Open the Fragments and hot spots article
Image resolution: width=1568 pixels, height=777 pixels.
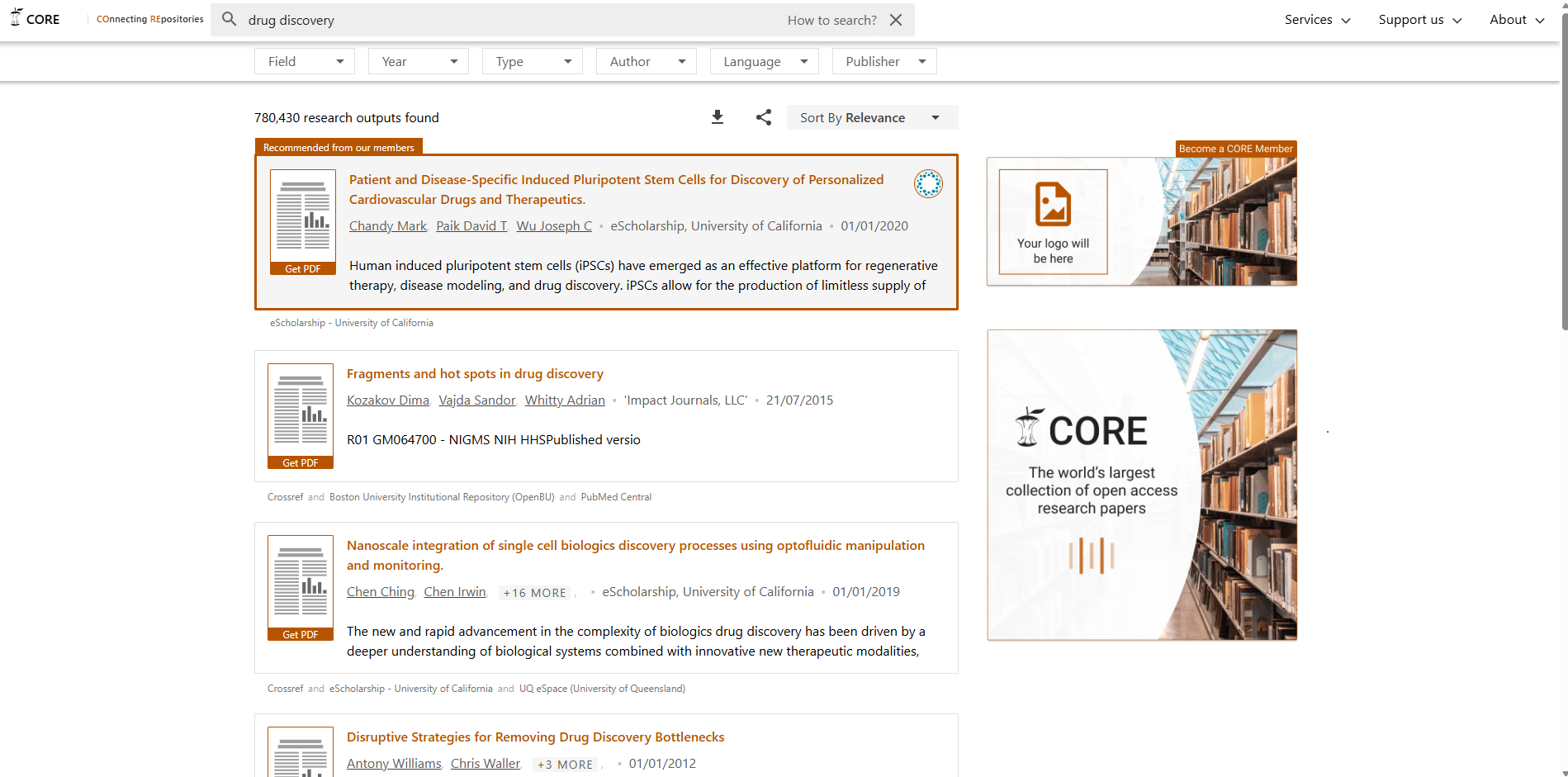(475, 374)
